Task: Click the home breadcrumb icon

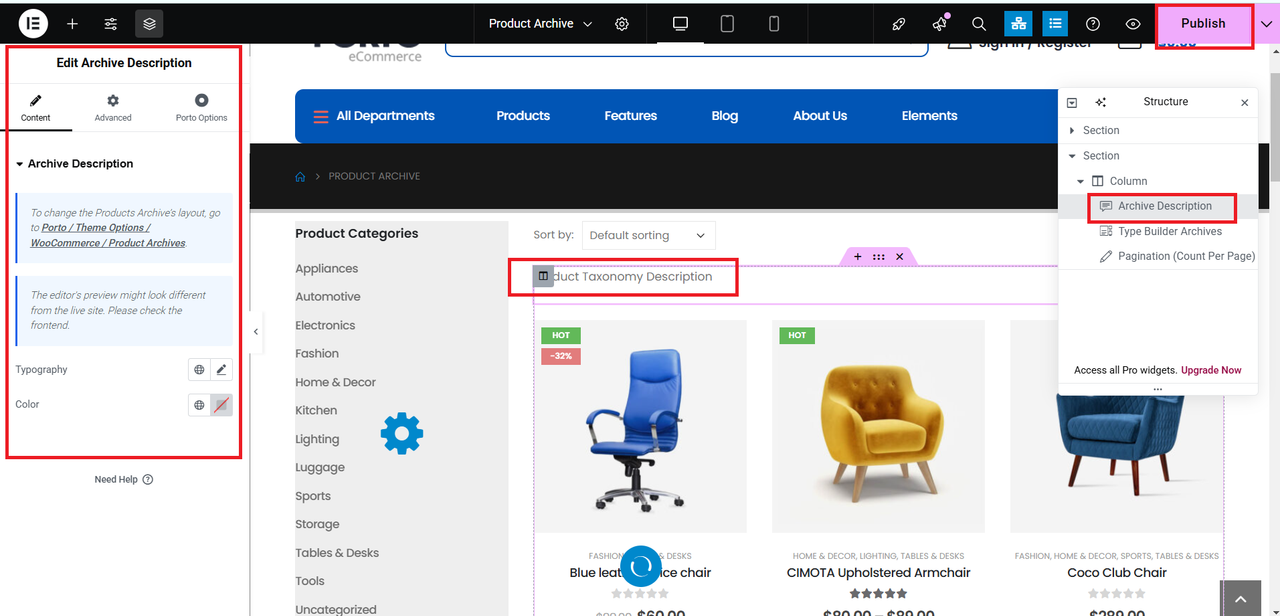Action: point(300,177)
